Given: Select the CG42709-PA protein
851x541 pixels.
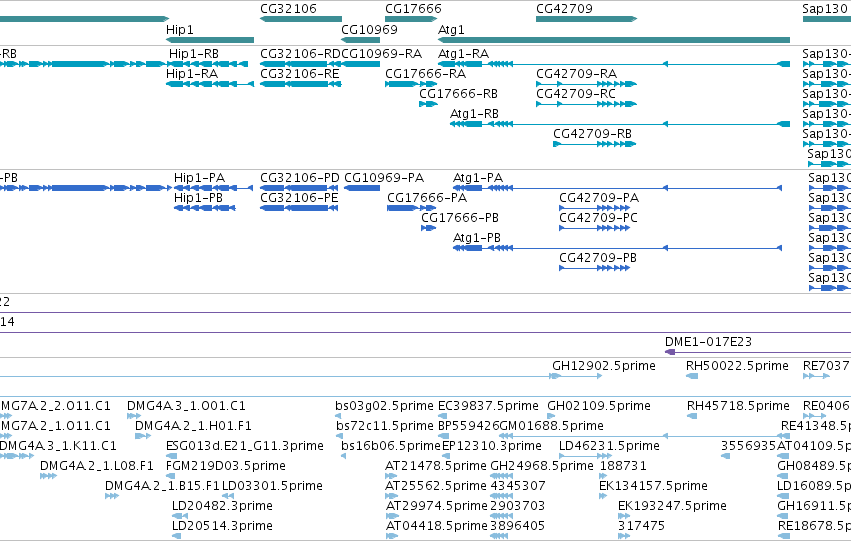Looking at the screenshot, I should (x=594, y=208).
